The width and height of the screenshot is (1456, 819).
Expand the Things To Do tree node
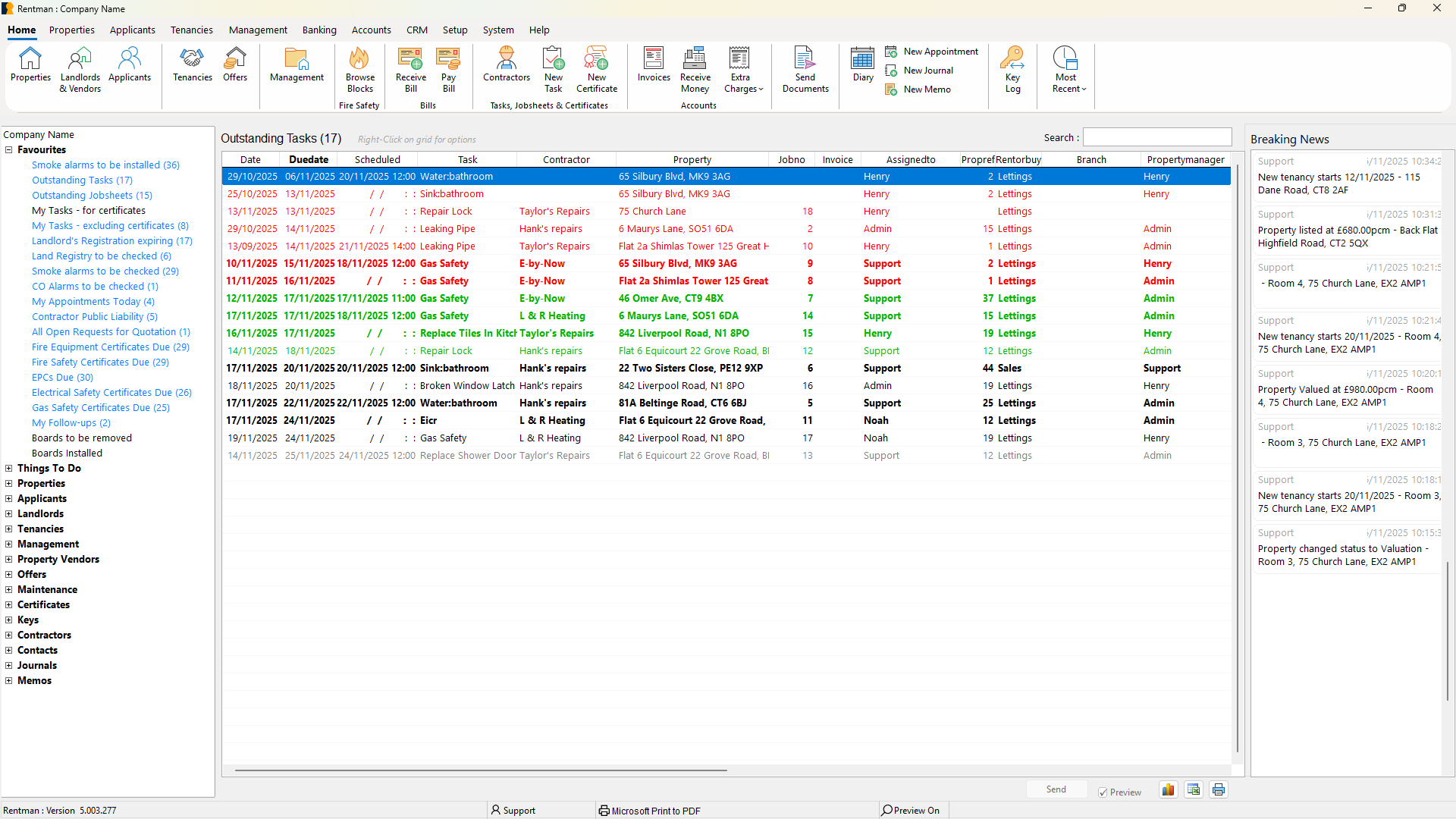point(9,469)
